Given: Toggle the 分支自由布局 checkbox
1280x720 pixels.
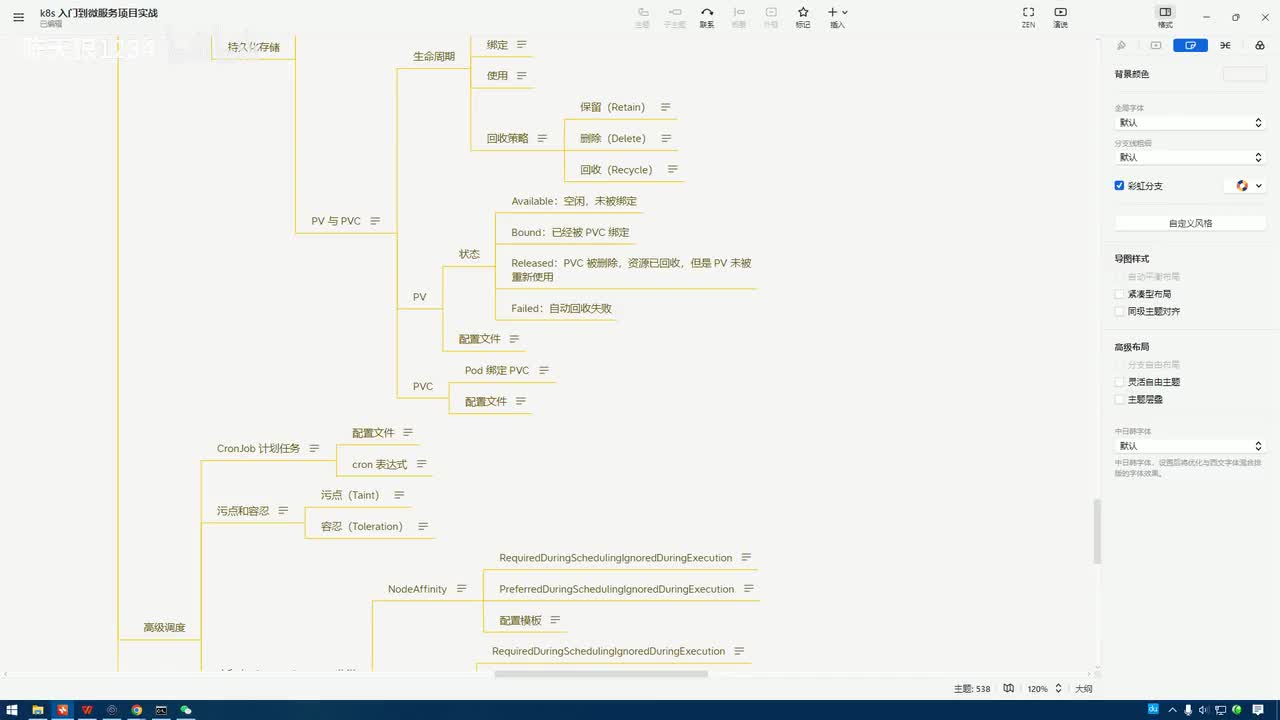Looking at the screenshot, I should pyautogui.click(x=1120, y=365).
